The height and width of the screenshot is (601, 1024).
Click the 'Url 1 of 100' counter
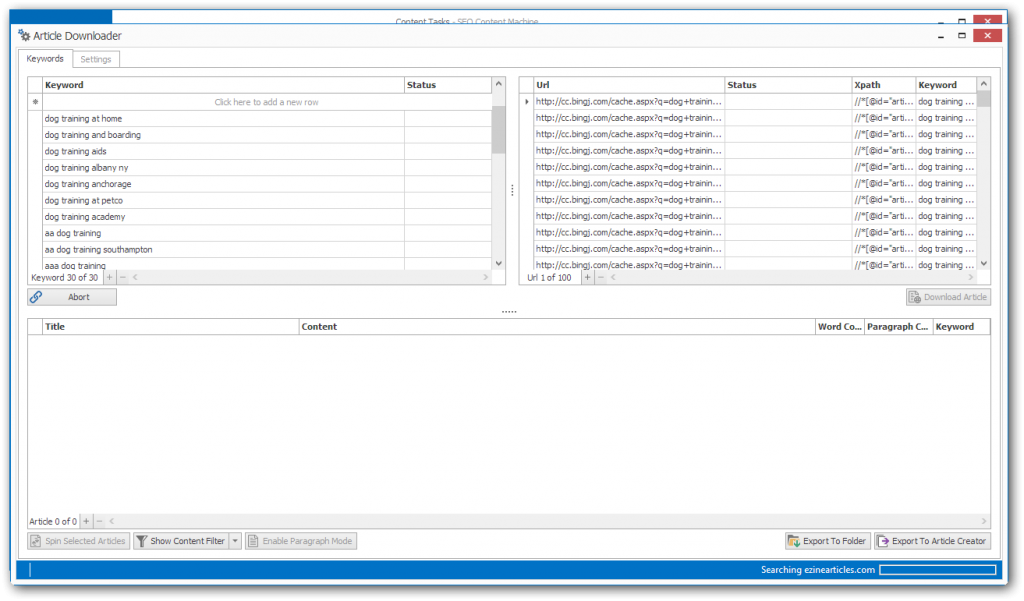(549, 277)
